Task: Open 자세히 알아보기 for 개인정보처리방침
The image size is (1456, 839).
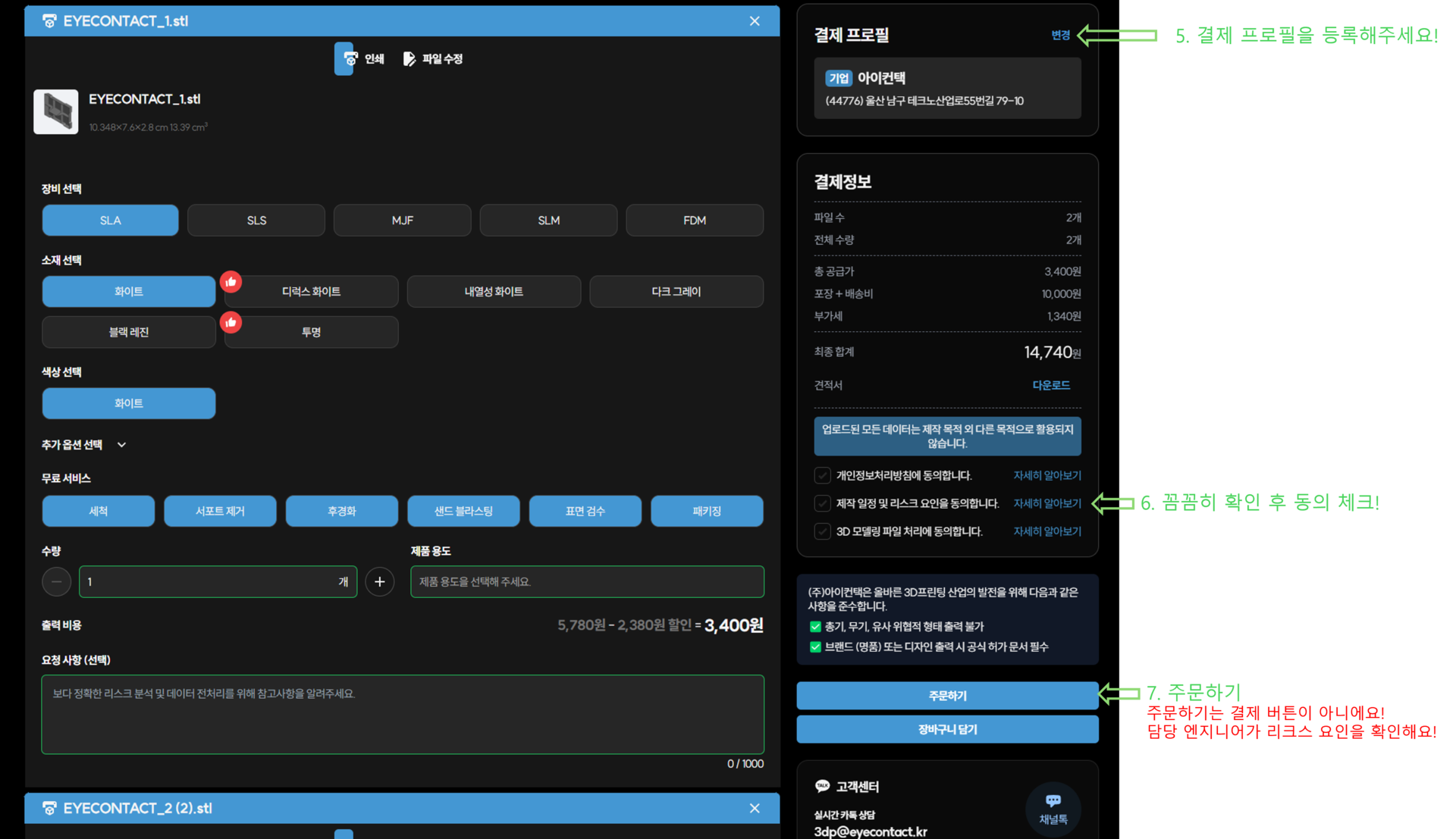Action: coord(1047,475)
